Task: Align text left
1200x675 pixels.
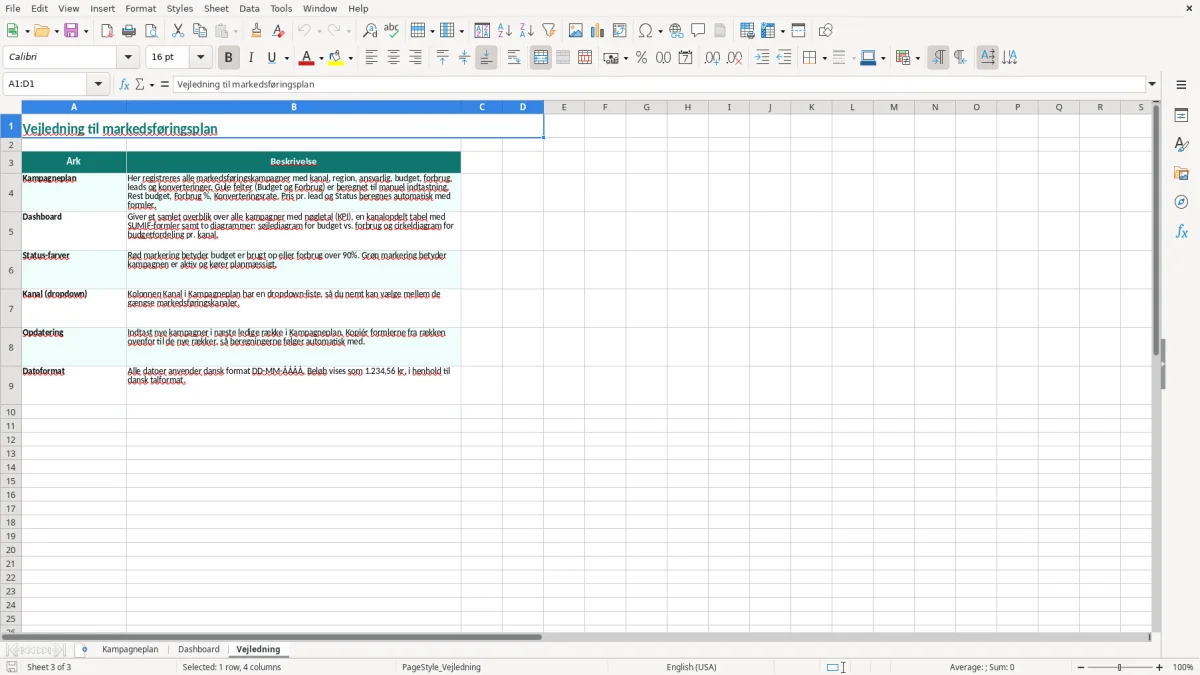Action: coord(371,58)
